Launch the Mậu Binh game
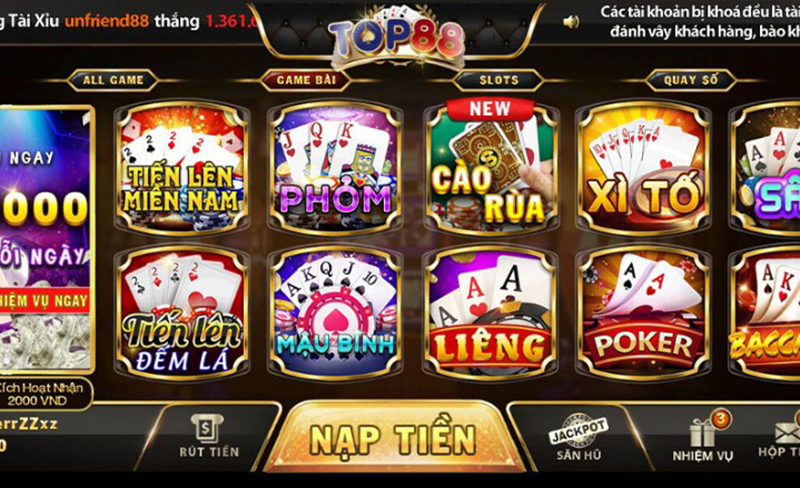Viewport: 800px width, 488px height. pyautogui.click(x=336, y=313)
